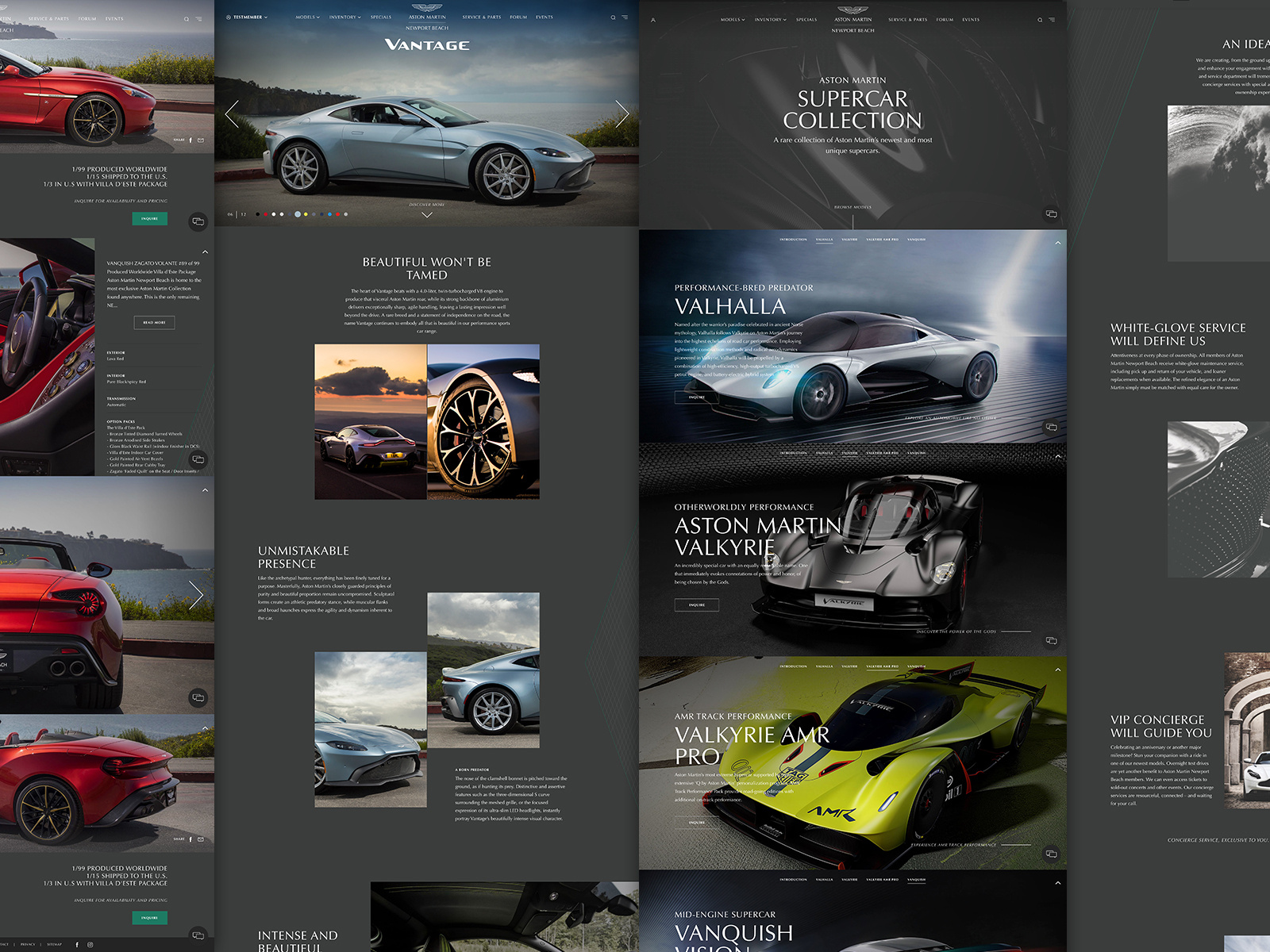Screen dimensions: 1270x952
Task: Click Inquire under the Valhalla description
Action: (697, 397)
